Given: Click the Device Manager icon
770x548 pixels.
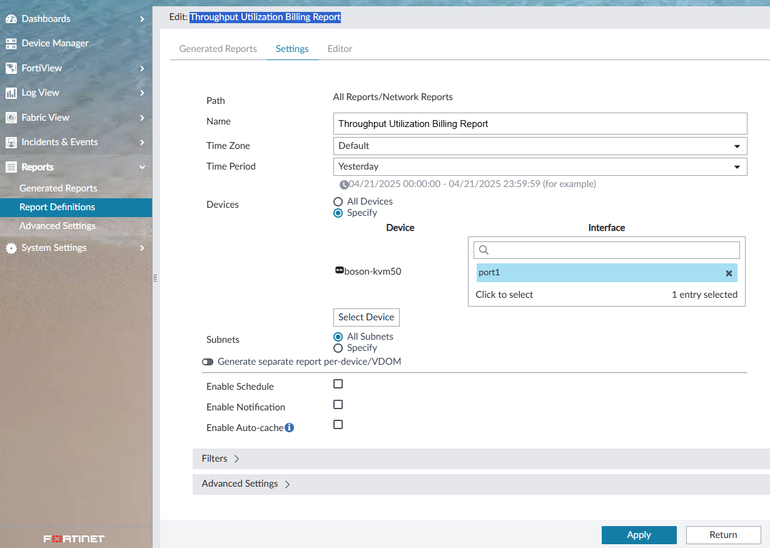Looking at the screenshot, I should (x=11, y=43).
